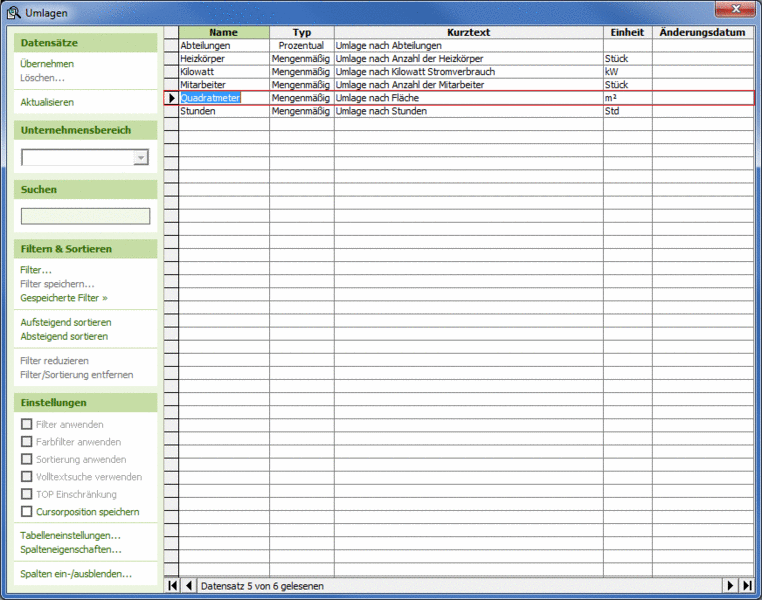Click 'Datensatz 5 von 6 gelesenen' status text
Image resolution: width=762 pixels, height=600 pixels.
pyautogui.click(x=262, y=586)
